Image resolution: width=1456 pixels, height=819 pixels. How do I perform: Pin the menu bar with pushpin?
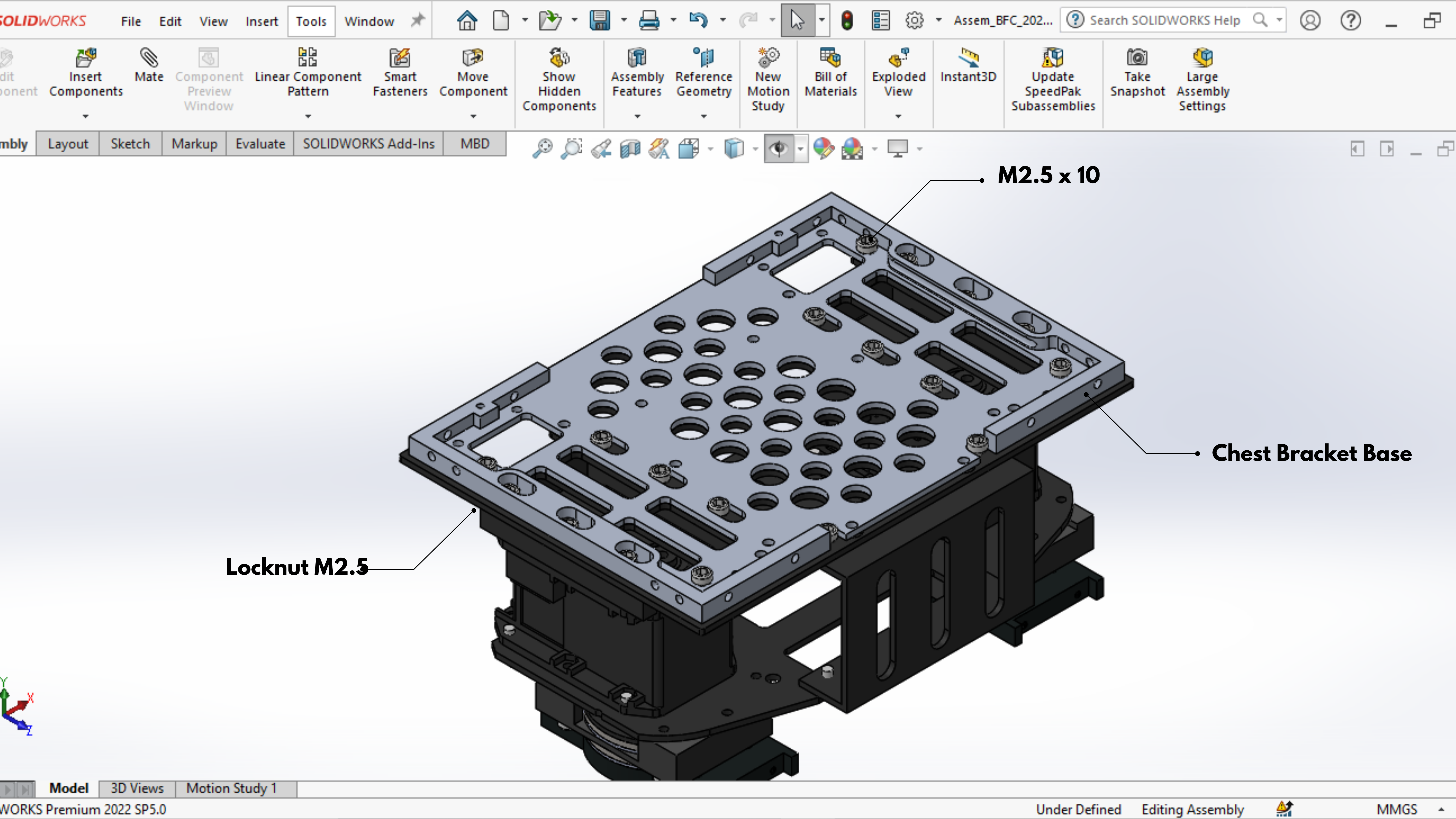[417, 21]
